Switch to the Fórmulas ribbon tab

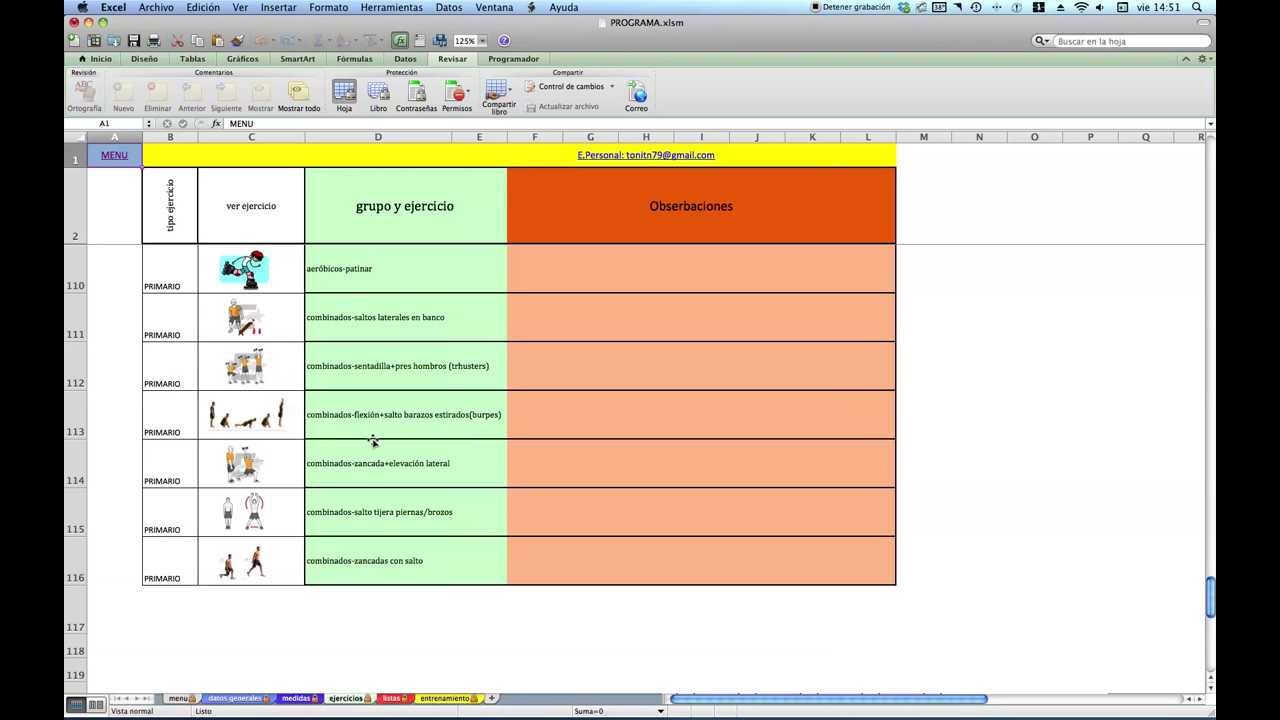tap(354, 59)
